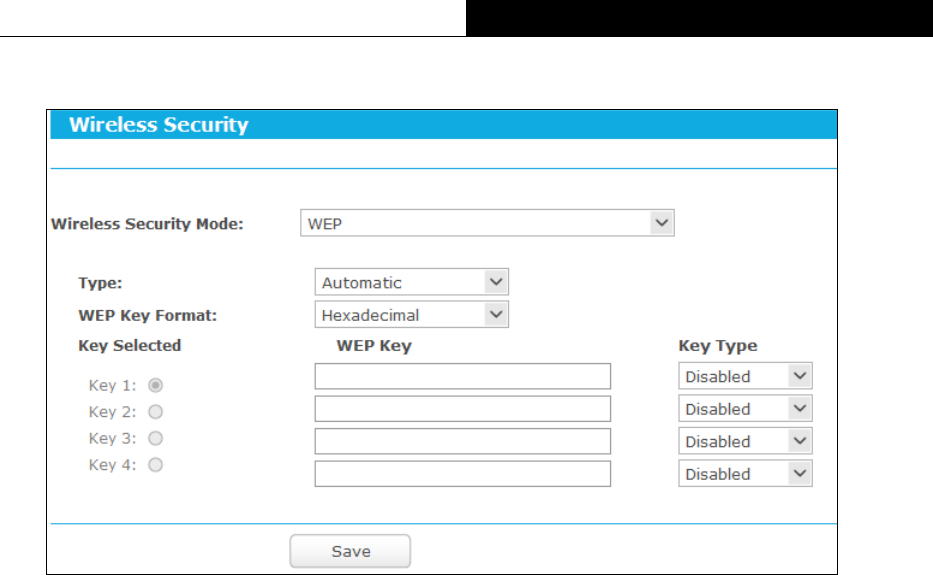Click the WEP Key field for Key 2

tap(462, 409)
